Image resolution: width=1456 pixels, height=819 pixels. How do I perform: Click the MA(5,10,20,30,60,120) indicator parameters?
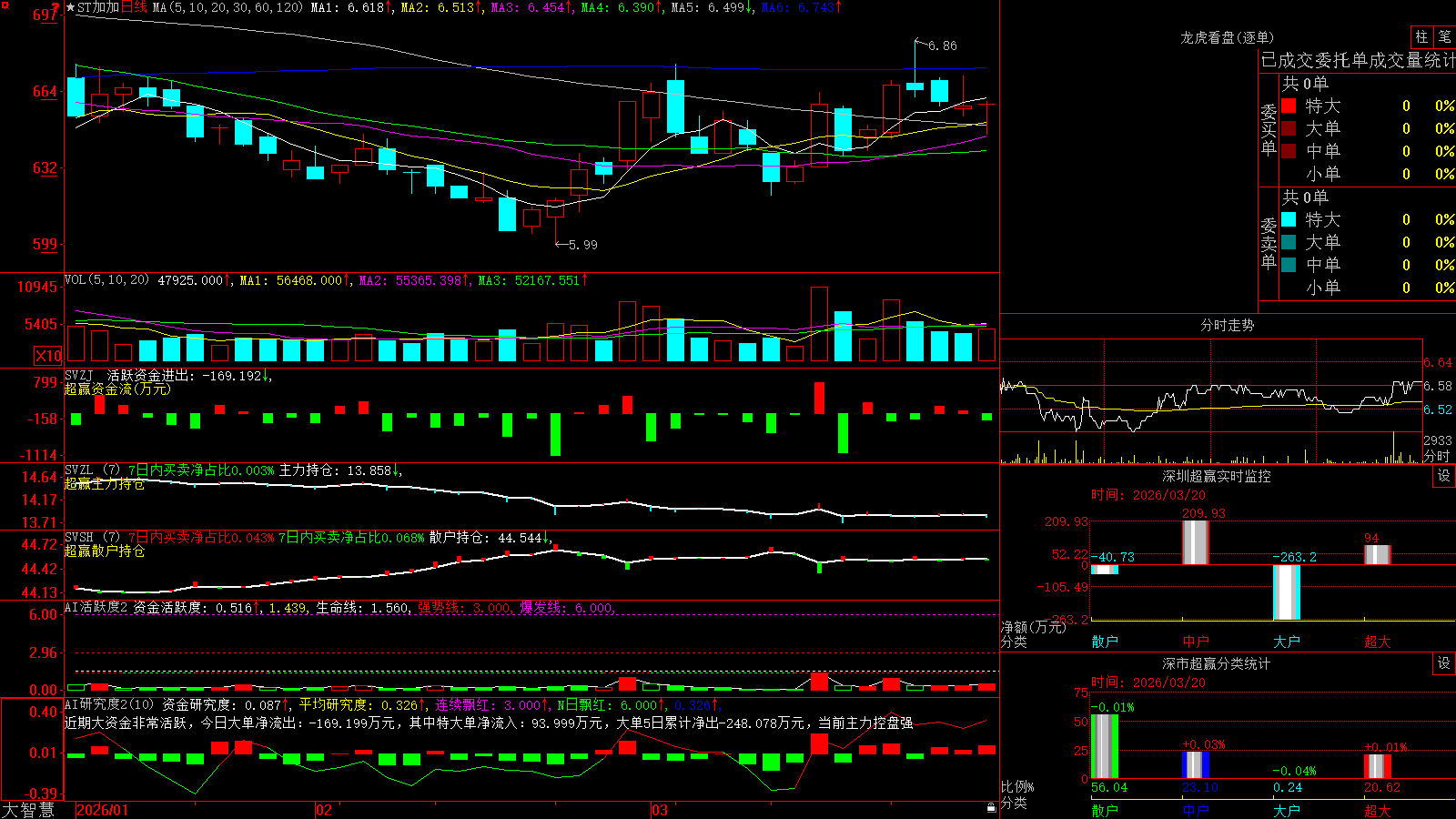tap(227, 7)
